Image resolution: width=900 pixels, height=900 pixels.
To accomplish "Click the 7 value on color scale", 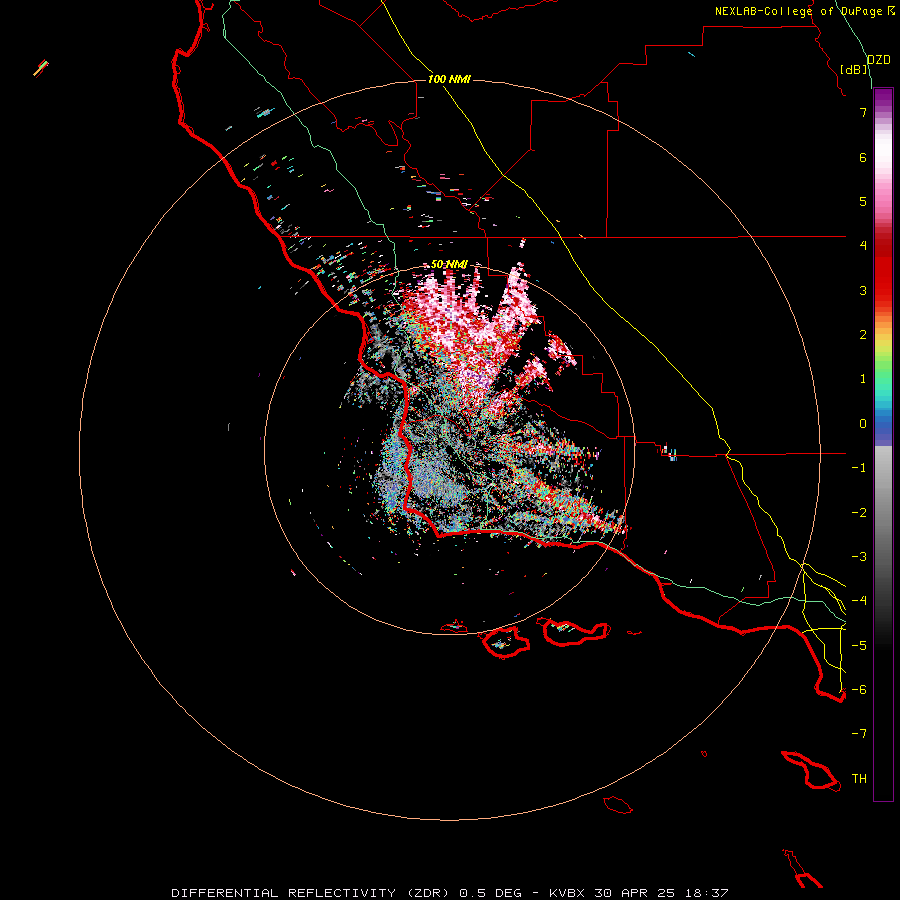I will click(x=863, y=112).
